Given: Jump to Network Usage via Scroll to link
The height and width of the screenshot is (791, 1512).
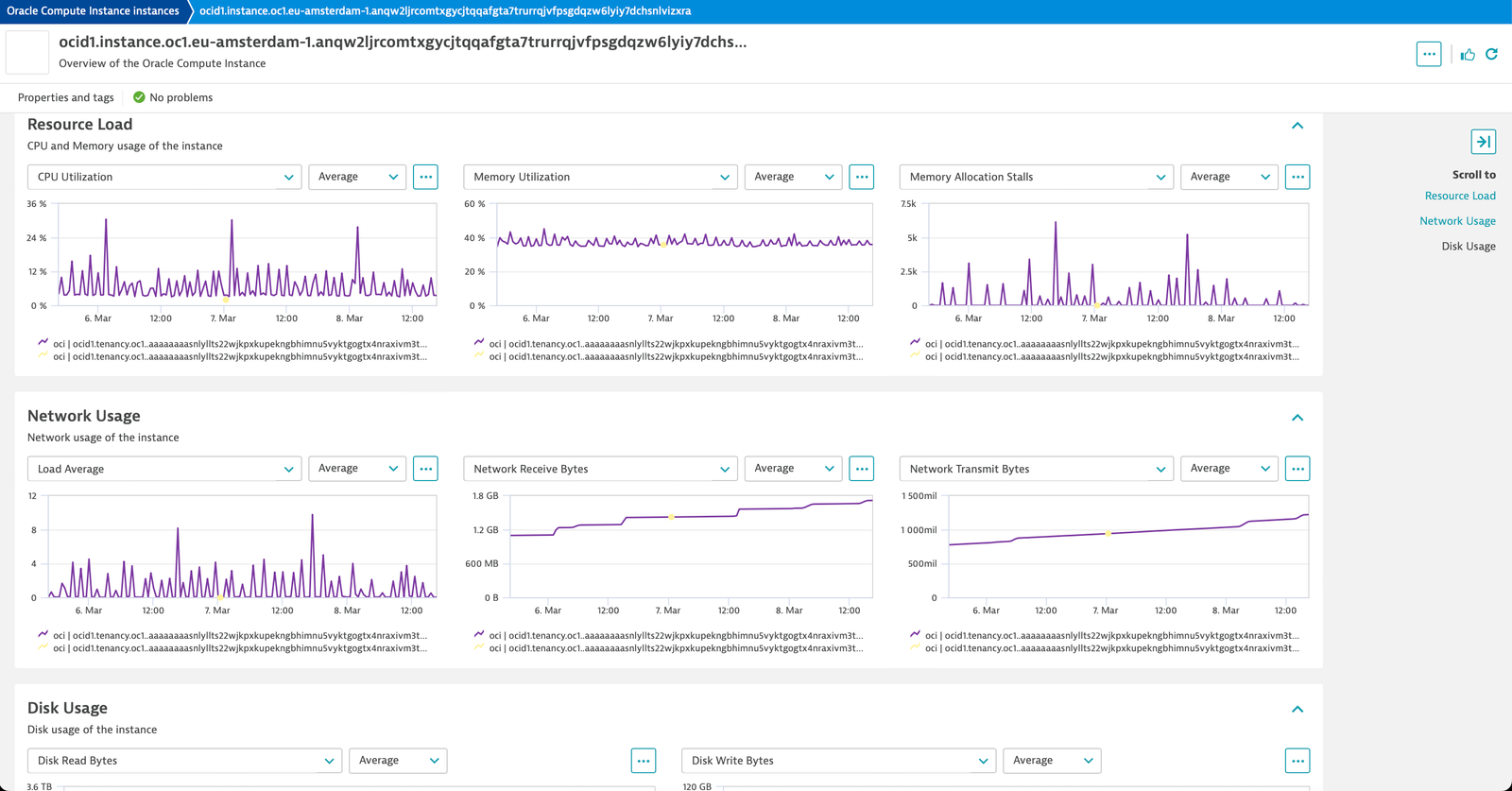Looking at the screenshot, I should (x=1457, y=221).
